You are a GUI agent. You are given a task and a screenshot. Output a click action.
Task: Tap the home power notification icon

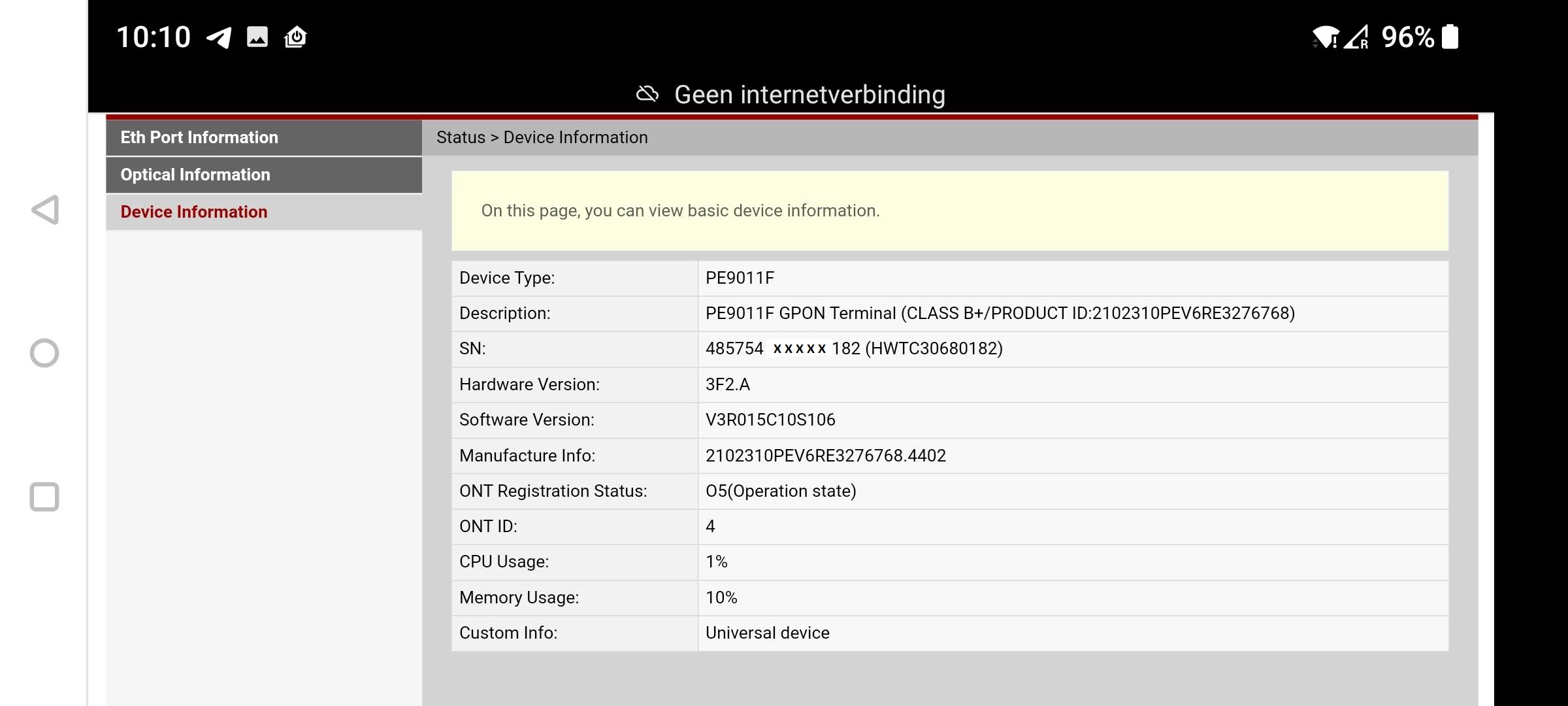point(295,37)
